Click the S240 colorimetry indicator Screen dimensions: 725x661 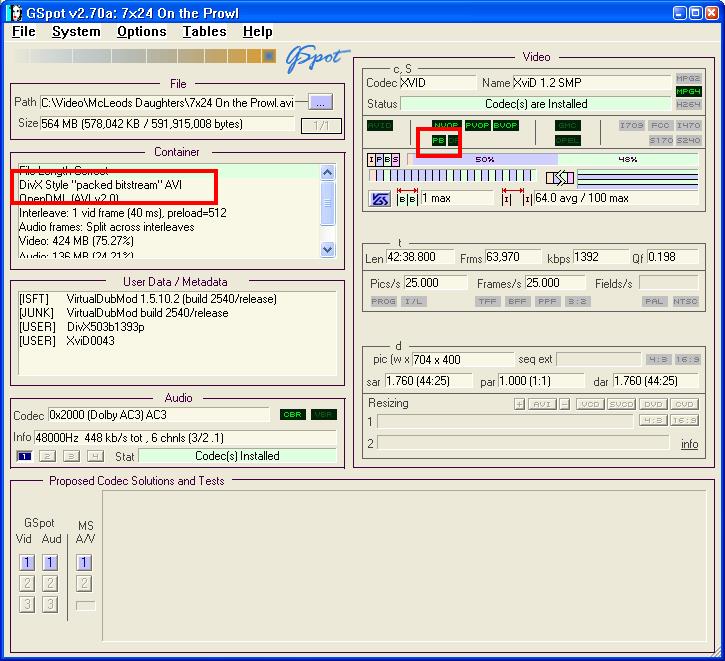click(688, 140)
